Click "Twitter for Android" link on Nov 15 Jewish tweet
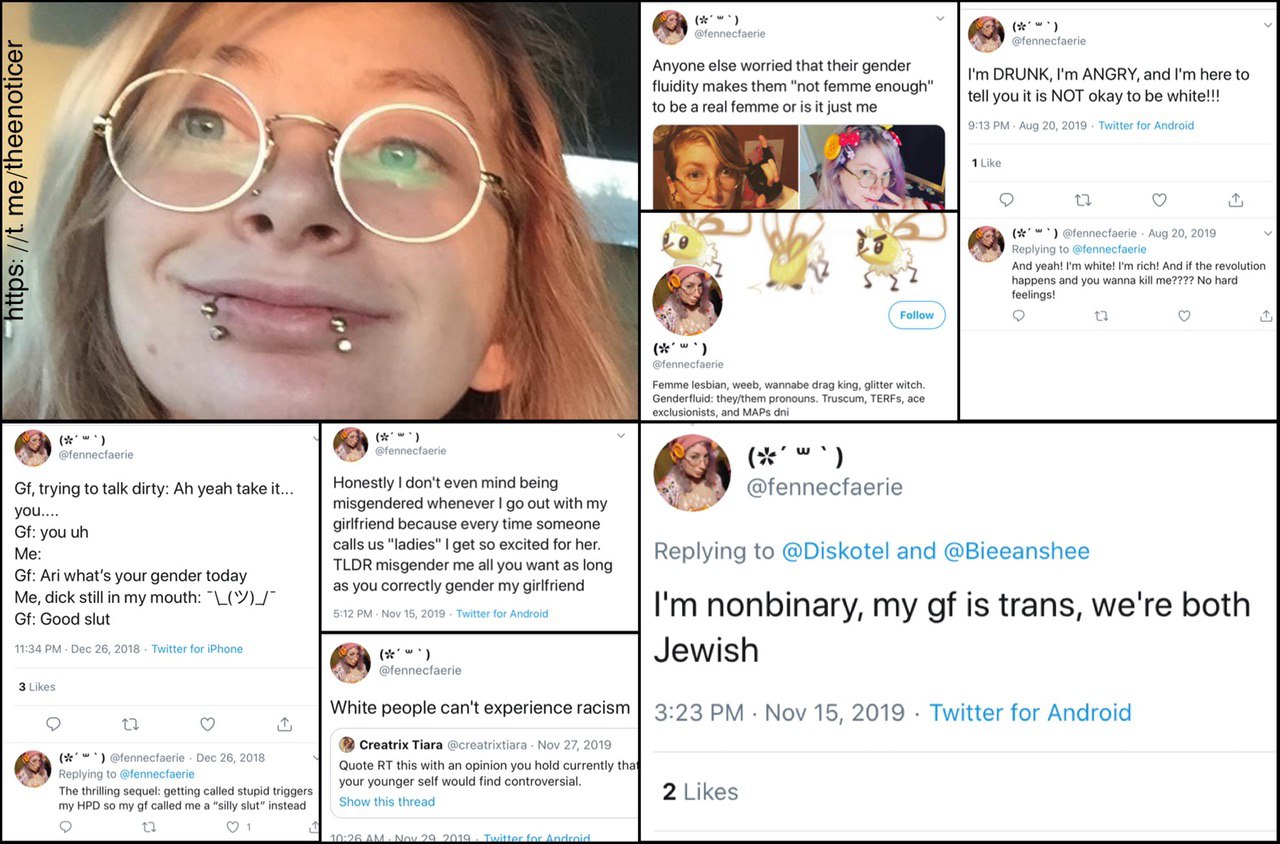1280x844 pixels. [x=1030, y=713]
